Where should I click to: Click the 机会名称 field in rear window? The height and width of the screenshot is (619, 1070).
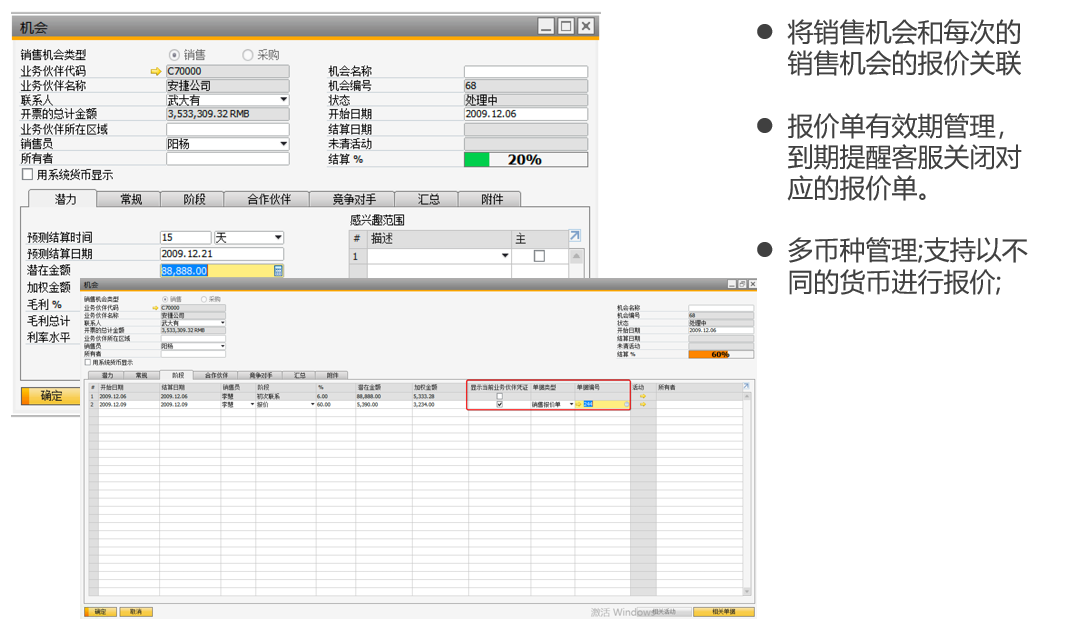coord(525,71)
